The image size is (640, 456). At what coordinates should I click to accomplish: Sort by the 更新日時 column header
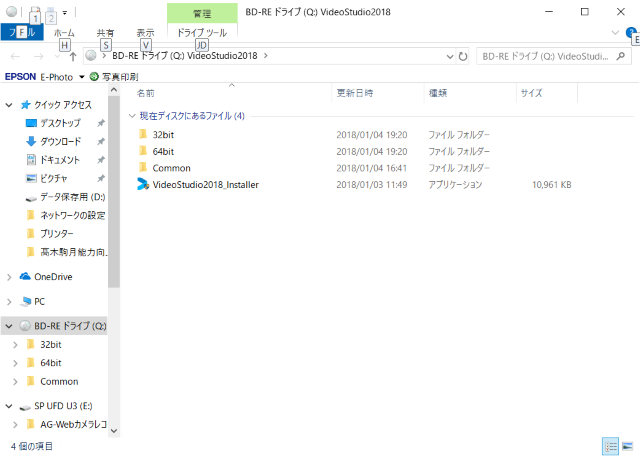coord(355,93)
